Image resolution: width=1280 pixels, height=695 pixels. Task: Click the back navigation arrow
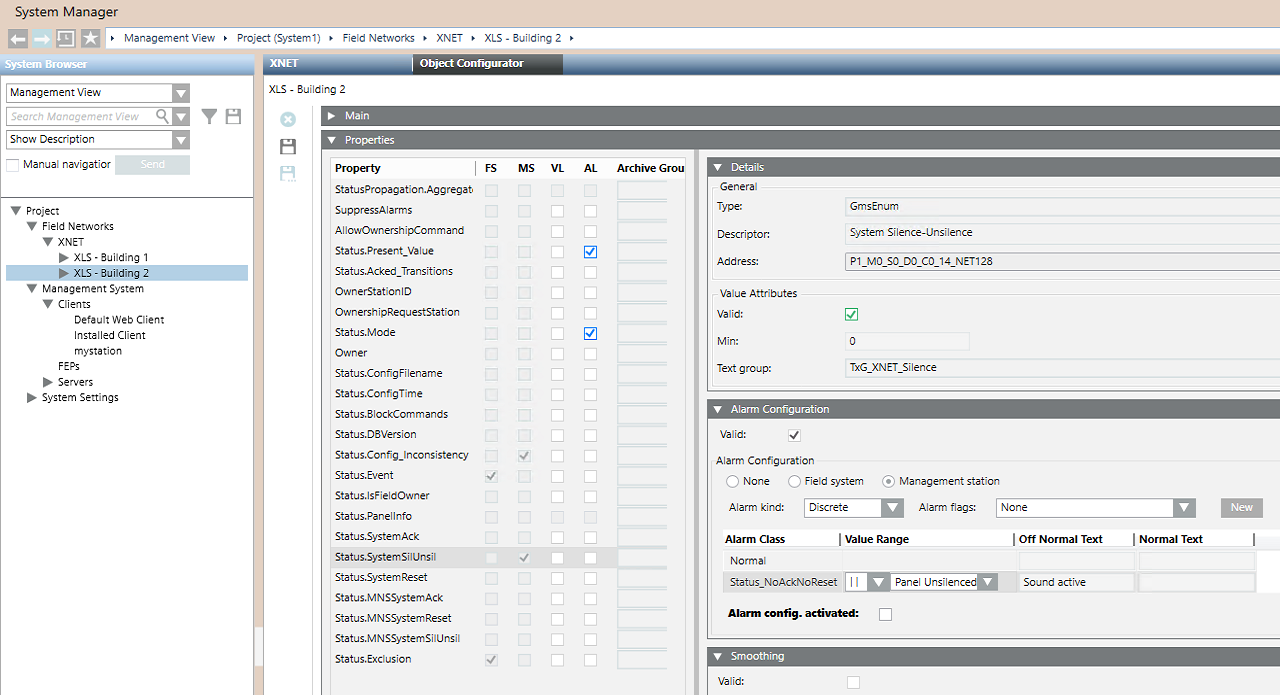[x=18, y=38]
